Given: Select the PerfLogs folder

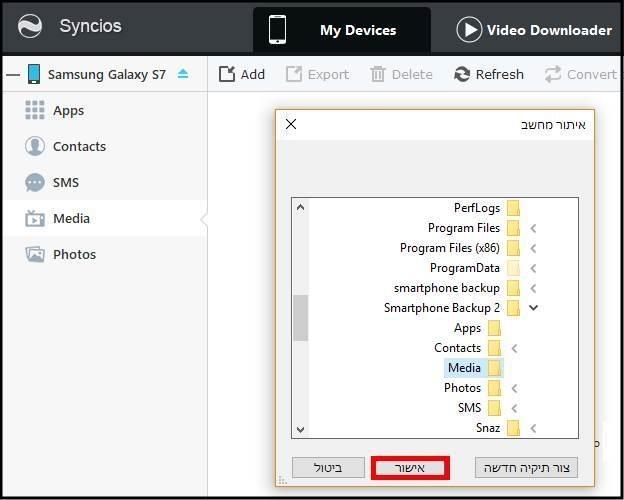Looking at the screenshot, I should 477,208.
